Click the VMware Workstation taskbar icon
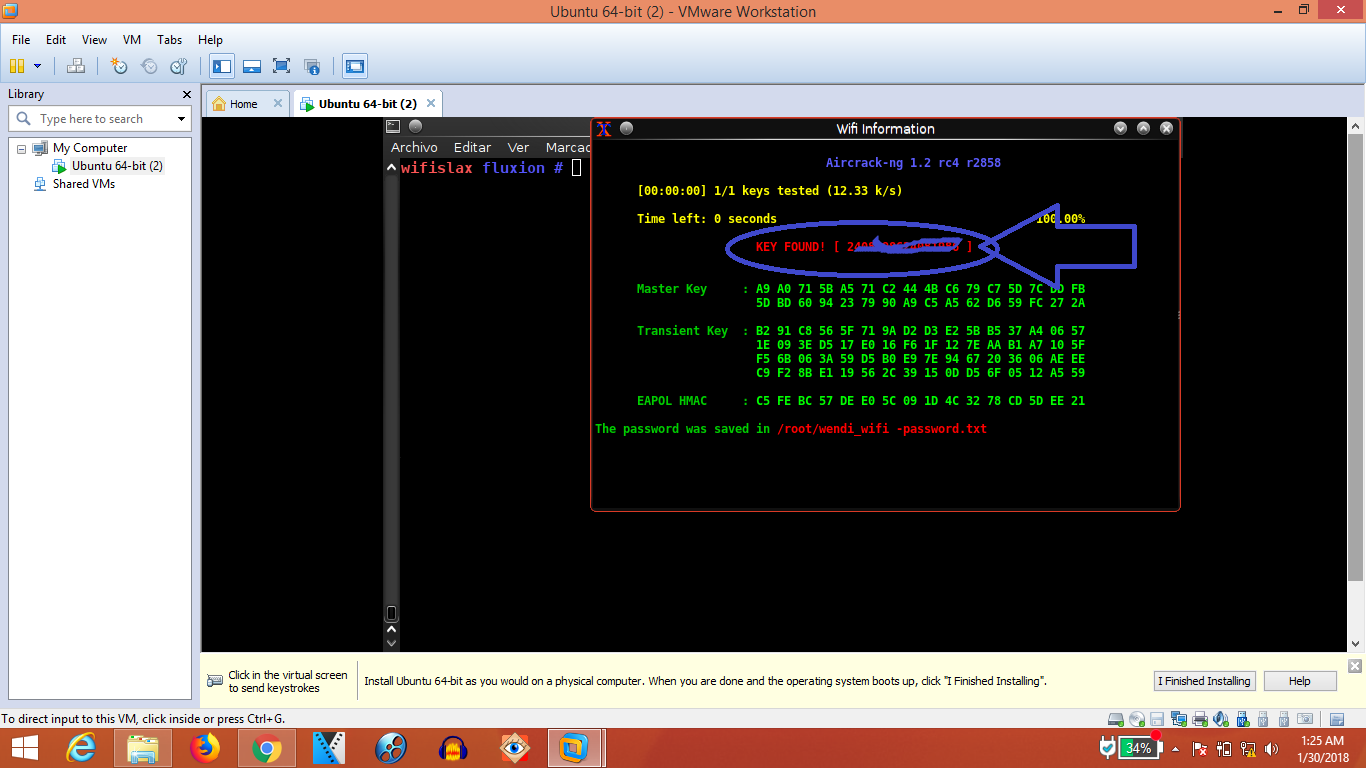The height and width of the screenshot is (768, 1366). 574,748
